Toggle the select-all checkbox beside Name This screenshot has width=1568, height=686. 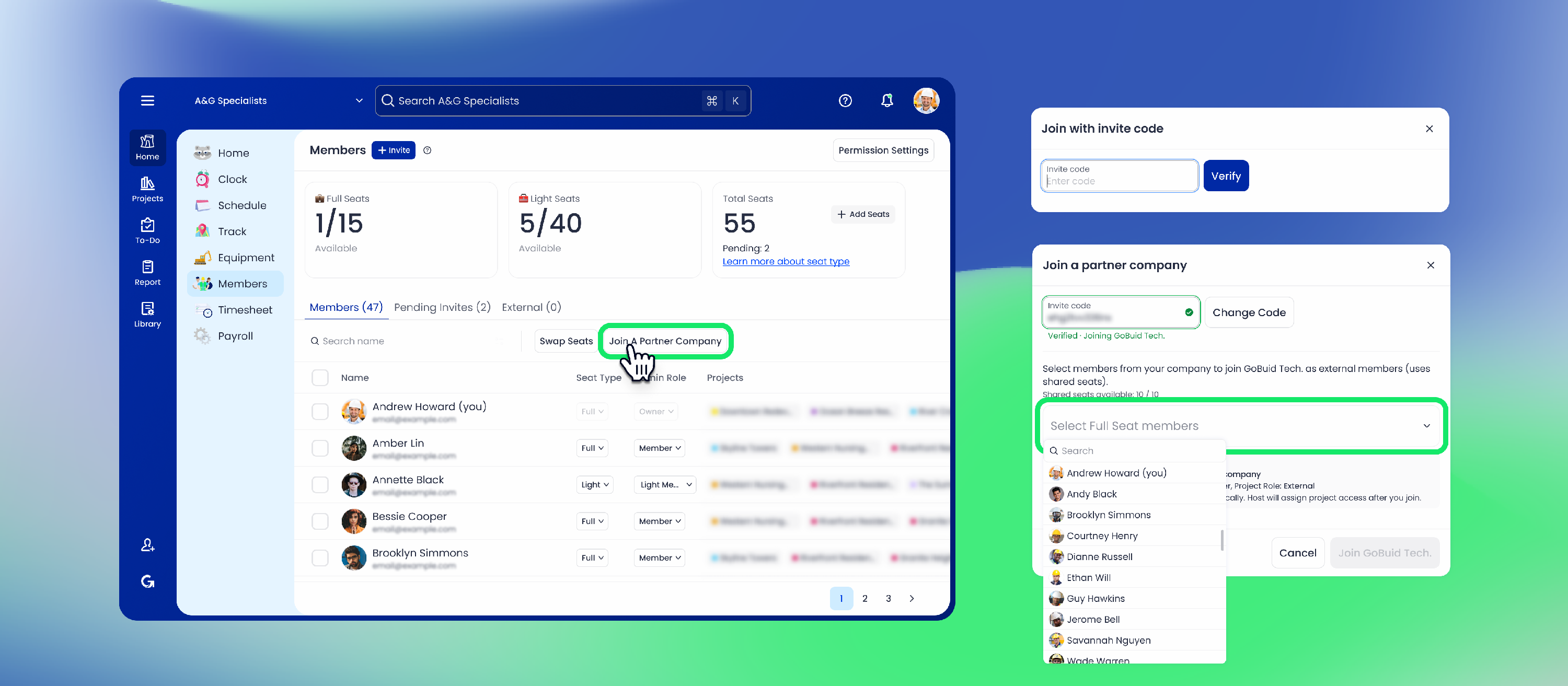coord(319,377)
